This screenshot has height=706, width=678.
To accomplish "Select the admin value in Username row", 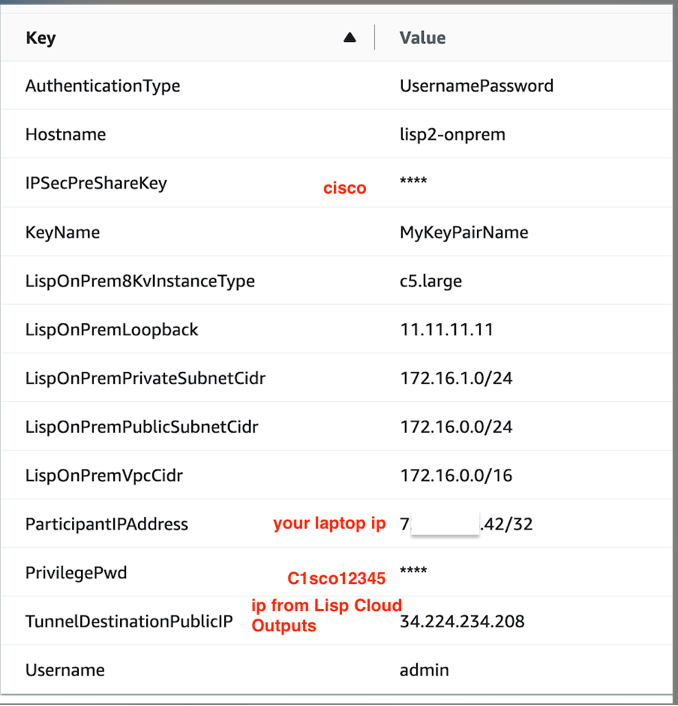I will [424, 670].
